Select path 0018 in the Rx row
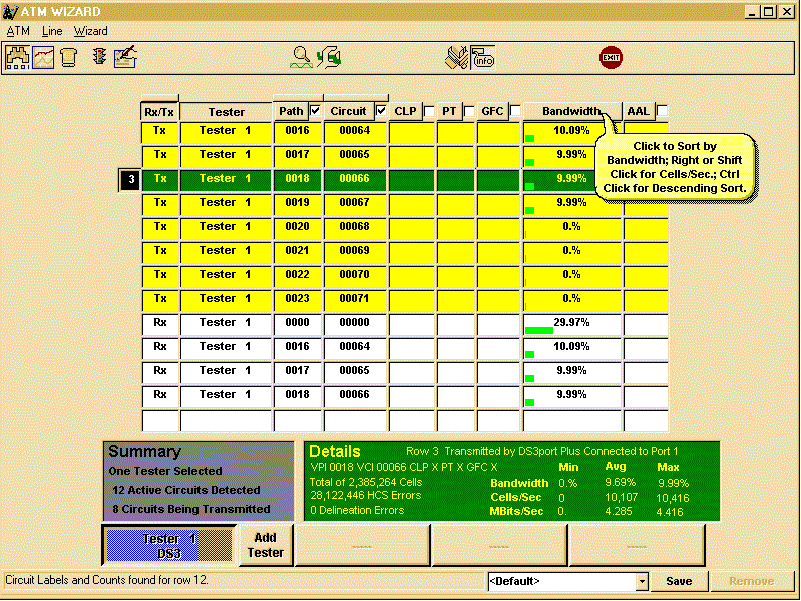Viewport: 801px width, 601px height. 297,397
